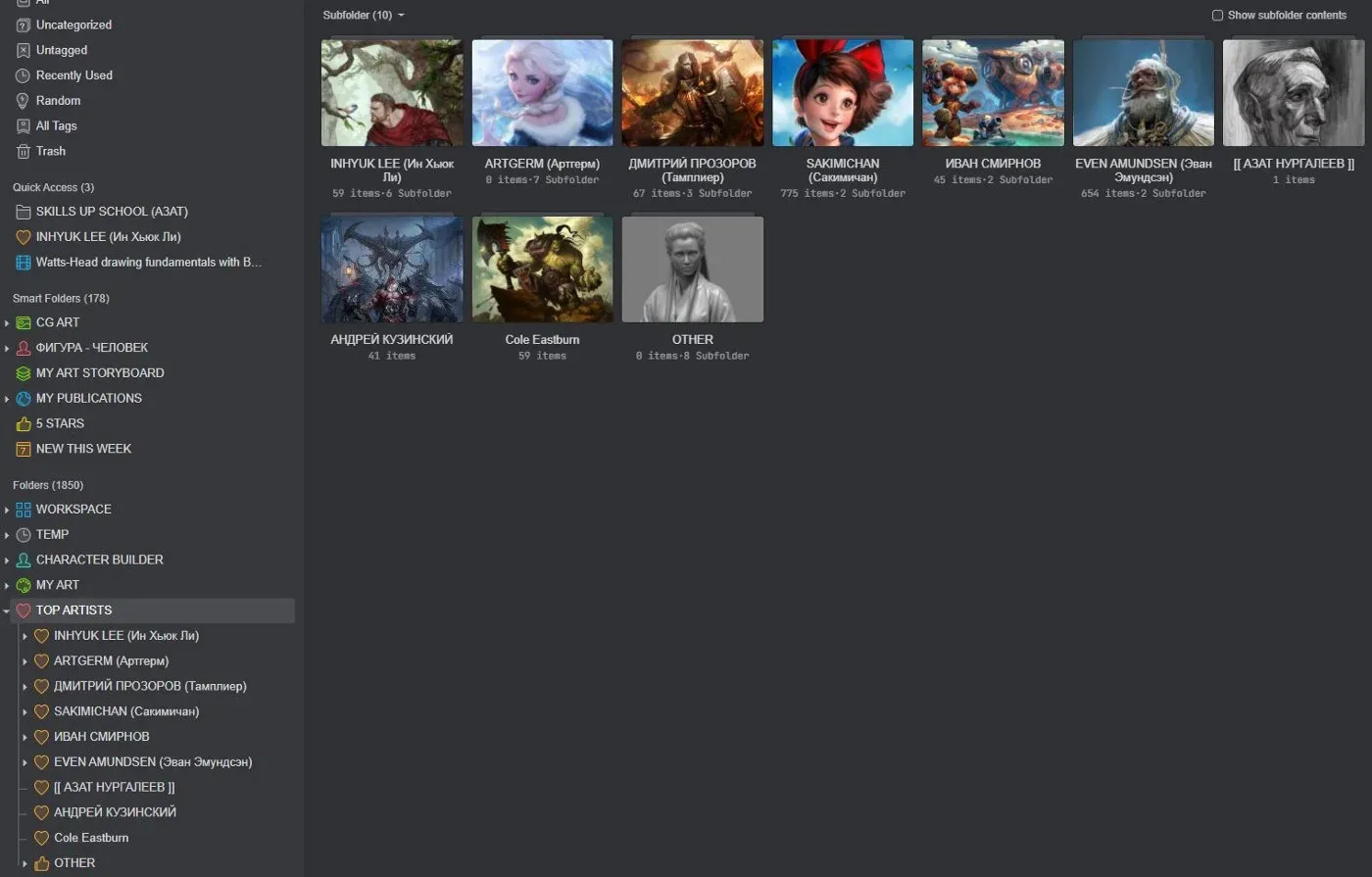Expand the WORKSPACE folder
Screen dimensions: 1372x877
point(7,510)
